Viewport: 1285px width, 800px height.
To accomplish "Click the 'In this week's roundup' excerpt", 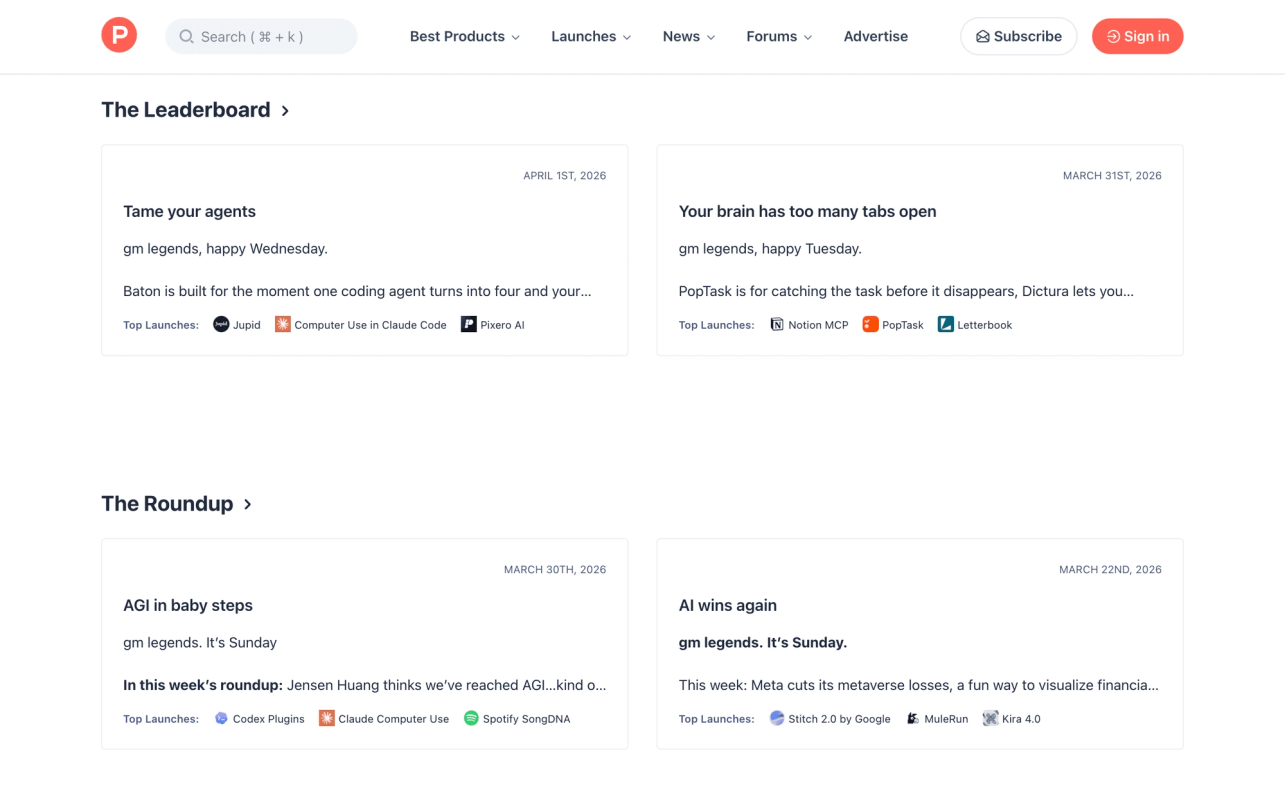I will point(365,685).
